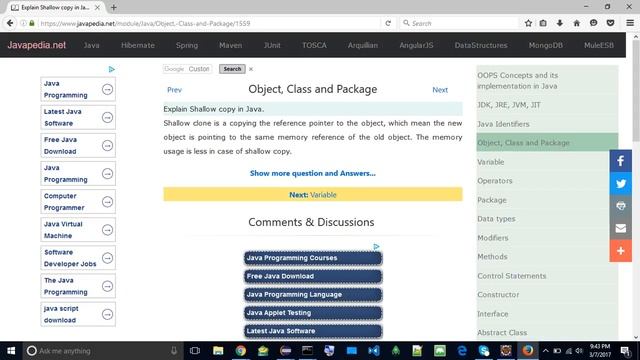Open the bookmarks list clipboard icon
The width and height of the screenshot is (640, 360).
click(543, 23)
